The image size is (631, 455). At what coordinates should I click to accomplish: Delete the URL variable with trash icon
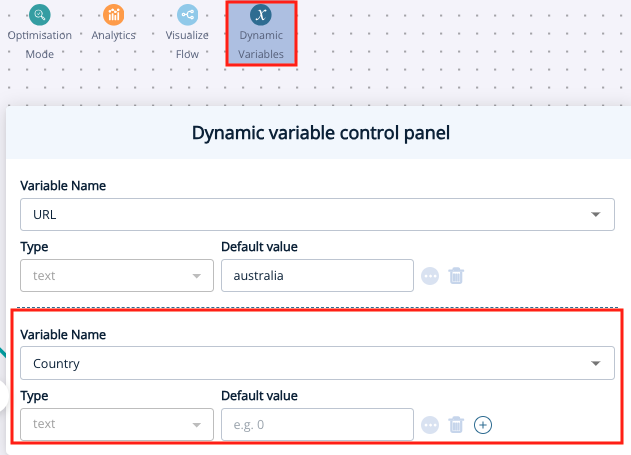(x=456, y=276)
